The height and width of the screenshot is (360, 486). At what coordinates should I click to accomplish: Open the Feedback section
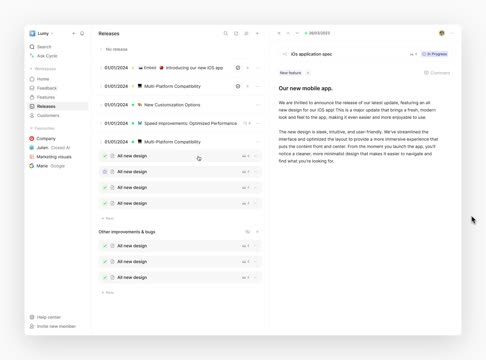tap(43, 88)
